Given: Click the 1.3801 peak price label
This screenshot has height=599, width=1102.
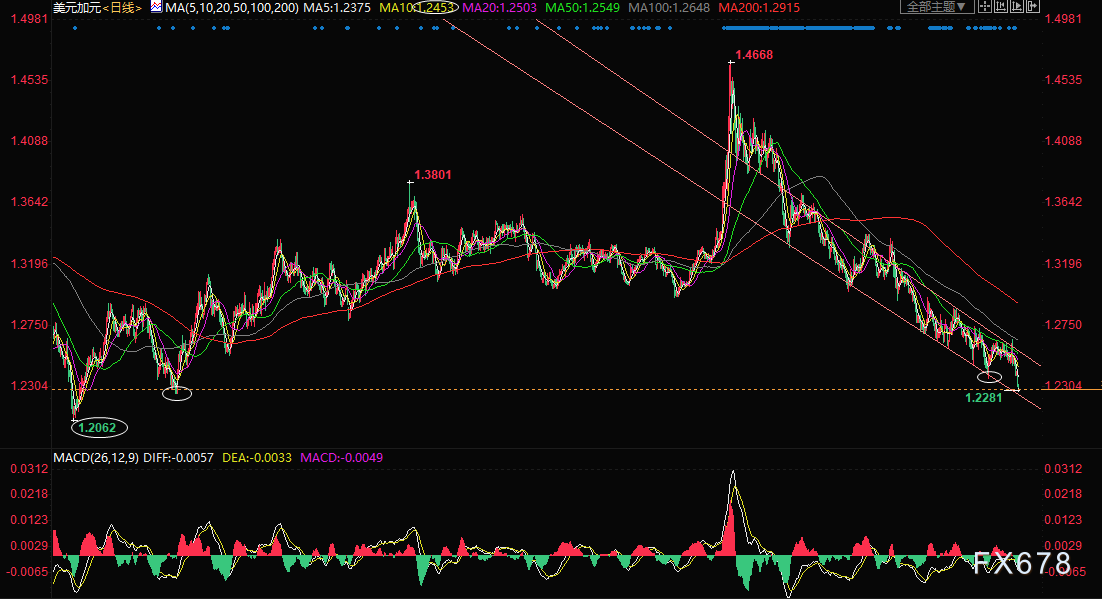Looking at the screenshot, I should click(x=432, y=175).
